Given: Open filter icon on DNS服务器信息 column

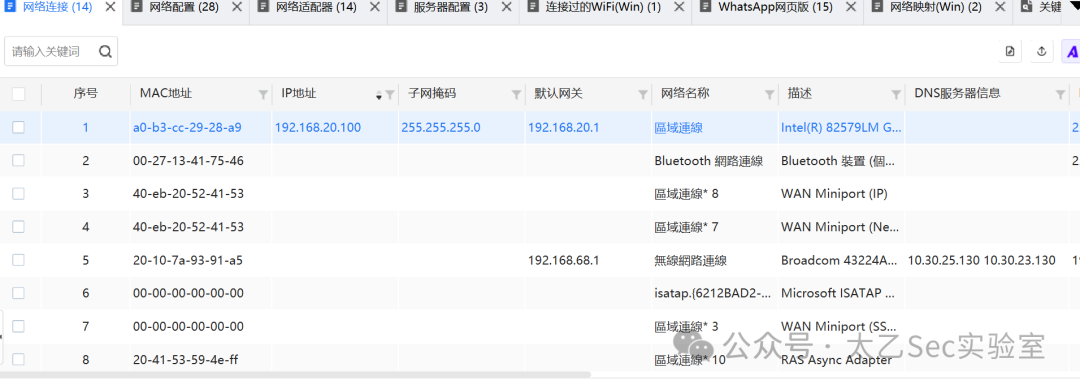Looking at the screenshot, I should tap(1060, 94).
